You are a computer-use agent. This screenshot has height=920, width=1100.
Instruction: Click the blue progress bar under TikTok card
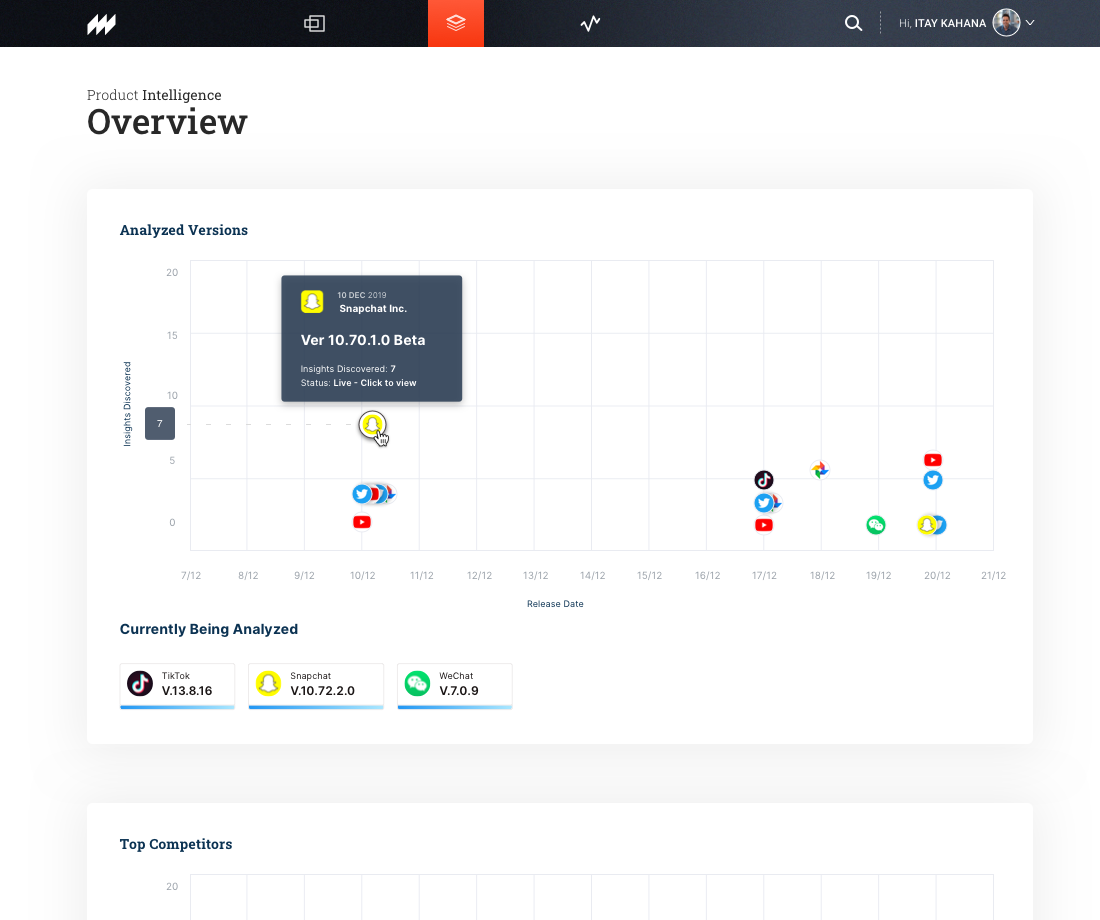(177, 707)
